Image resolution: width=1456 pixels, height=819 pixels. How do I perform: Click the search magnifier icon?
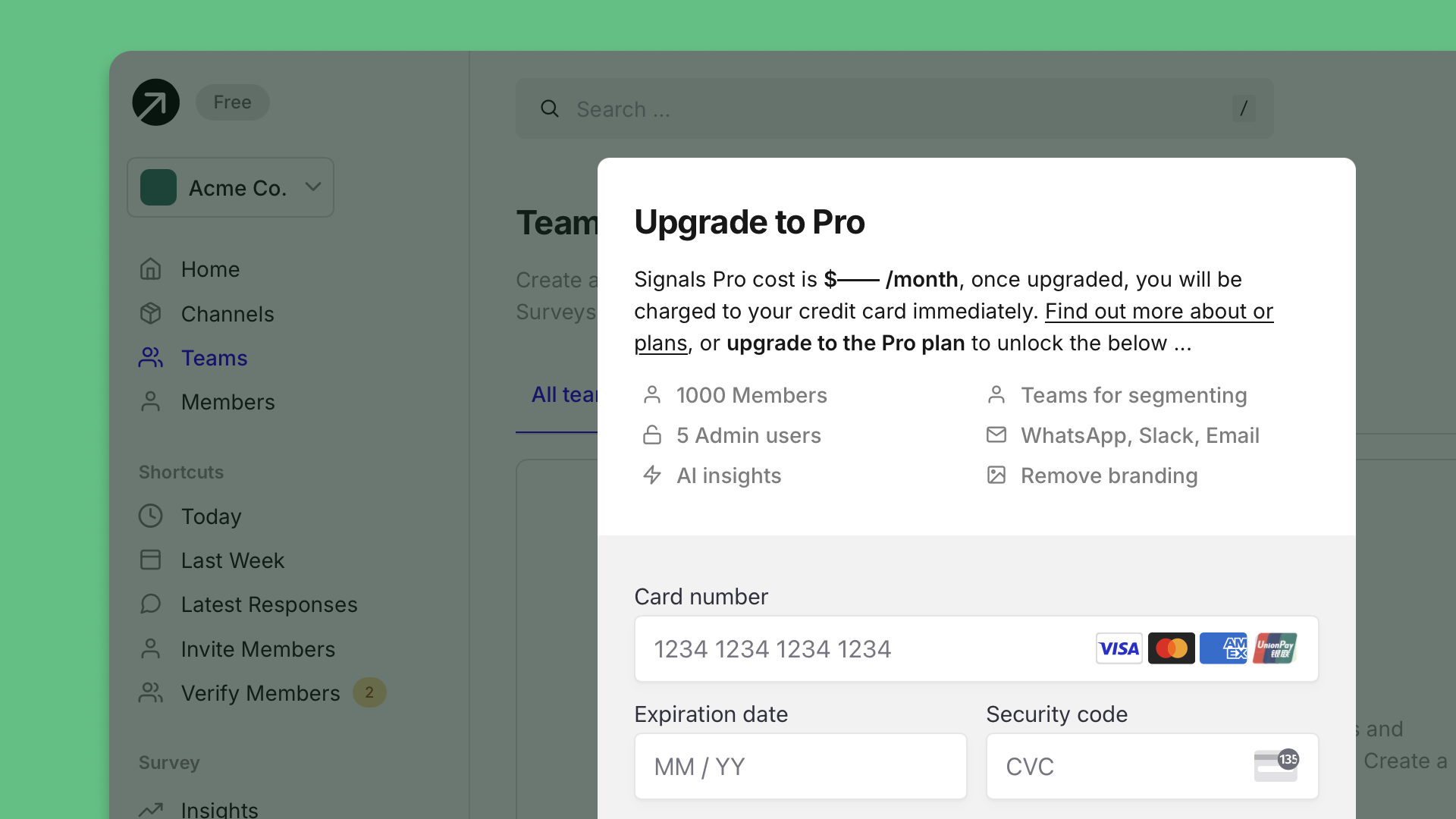550,109
